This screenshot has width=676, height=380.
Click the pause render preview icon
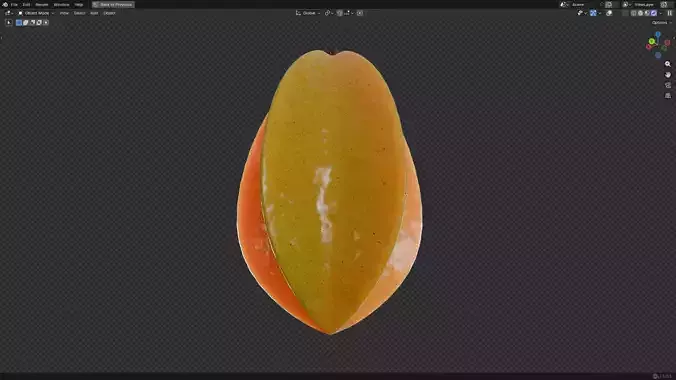(670, 13)
